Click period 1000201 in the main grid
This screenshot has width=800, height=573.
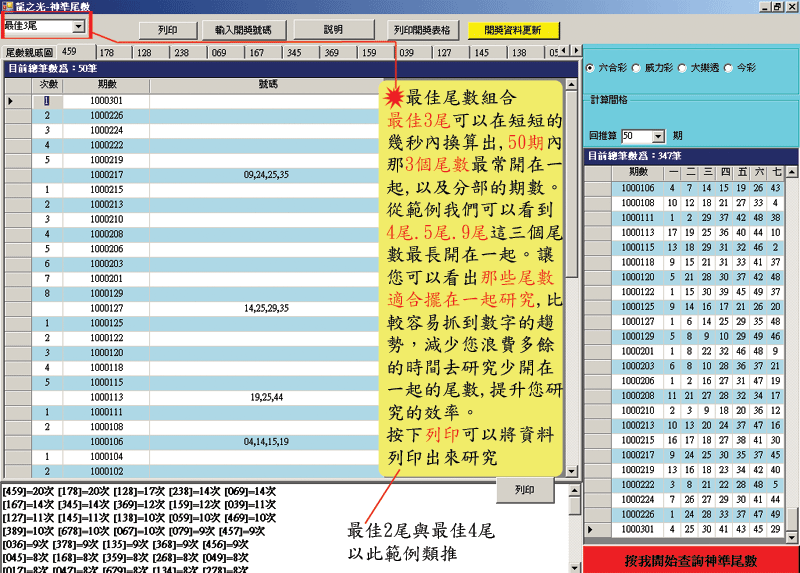107,279
